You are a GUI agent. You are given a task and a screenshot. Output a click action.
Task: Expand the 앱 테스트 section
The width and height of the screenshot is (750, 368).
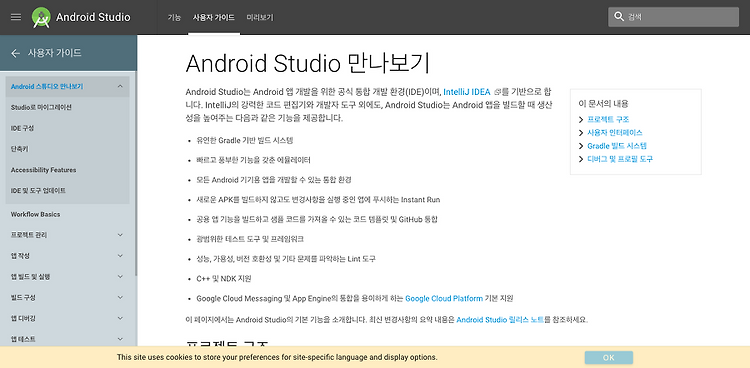tap(120, 339)
